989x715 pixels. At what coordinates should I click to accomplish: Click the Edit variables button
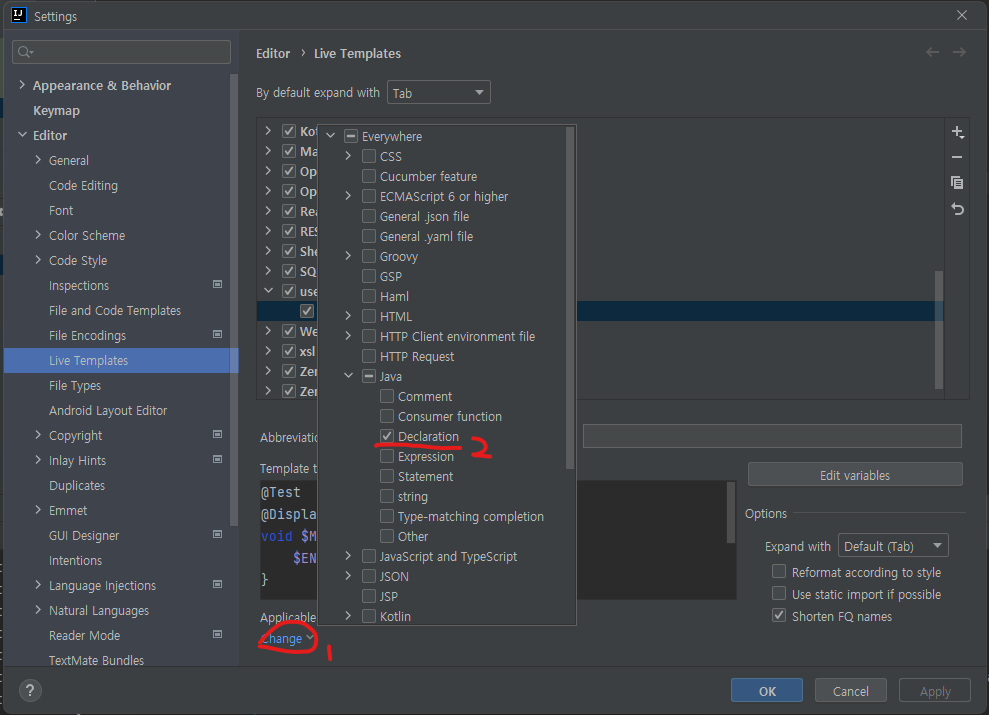coord(855,475)
